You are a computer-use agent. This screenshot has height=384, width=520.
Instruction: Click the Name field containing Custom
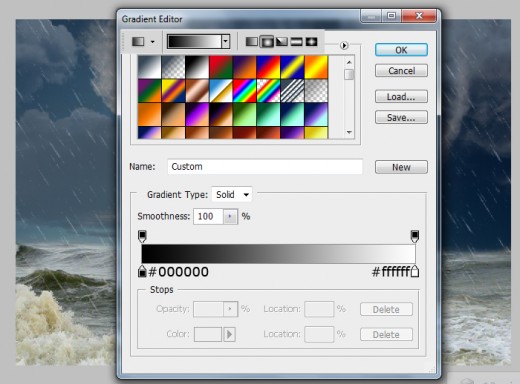click(x=265, y=166)
